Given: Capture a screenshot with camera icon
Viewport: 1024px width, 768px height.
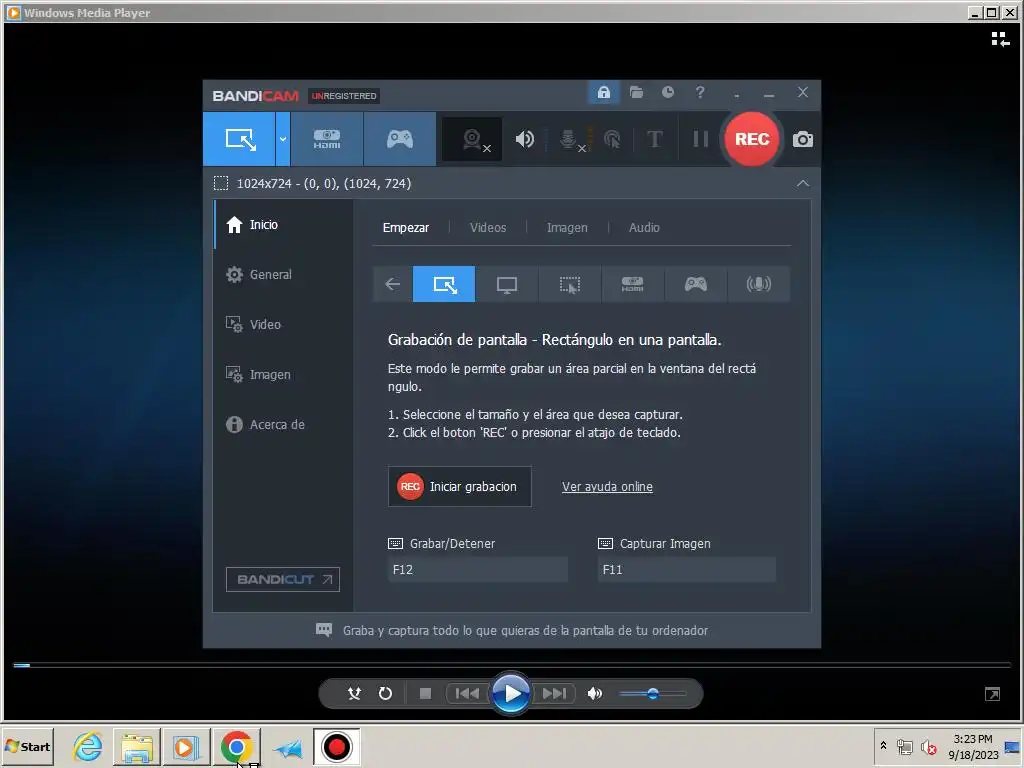Looking at the screenshot, I should 803,139.
